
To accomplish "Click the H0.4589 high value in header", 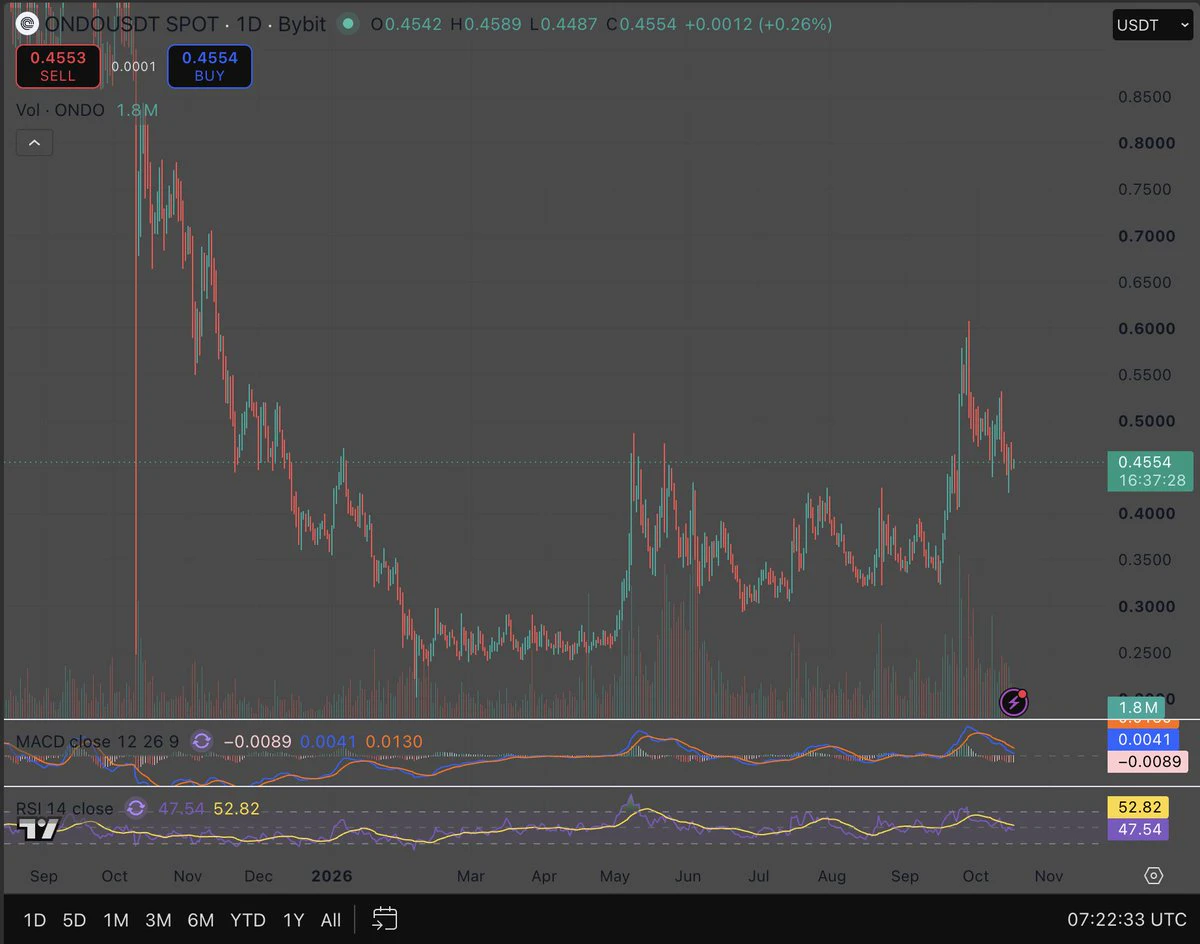I will click(485, 24).
